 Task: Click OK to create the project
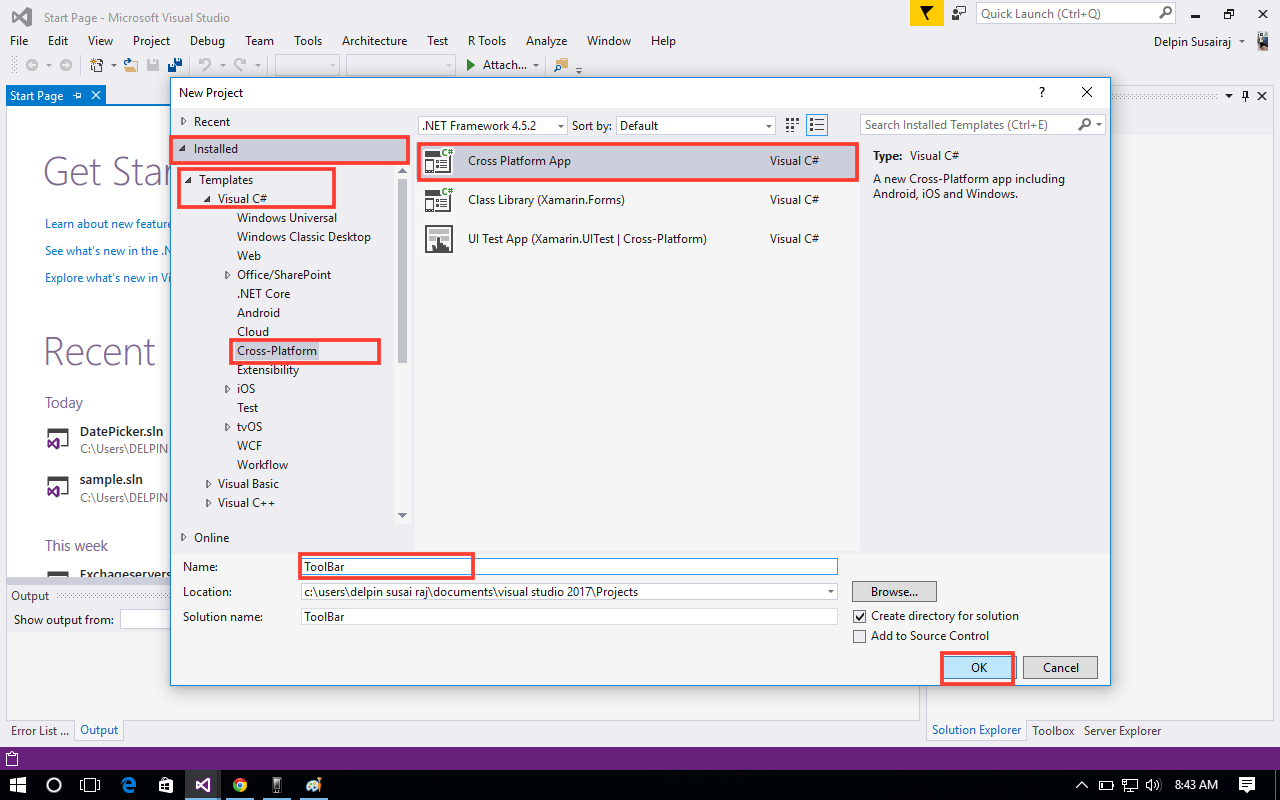click(x=978, y=667)
